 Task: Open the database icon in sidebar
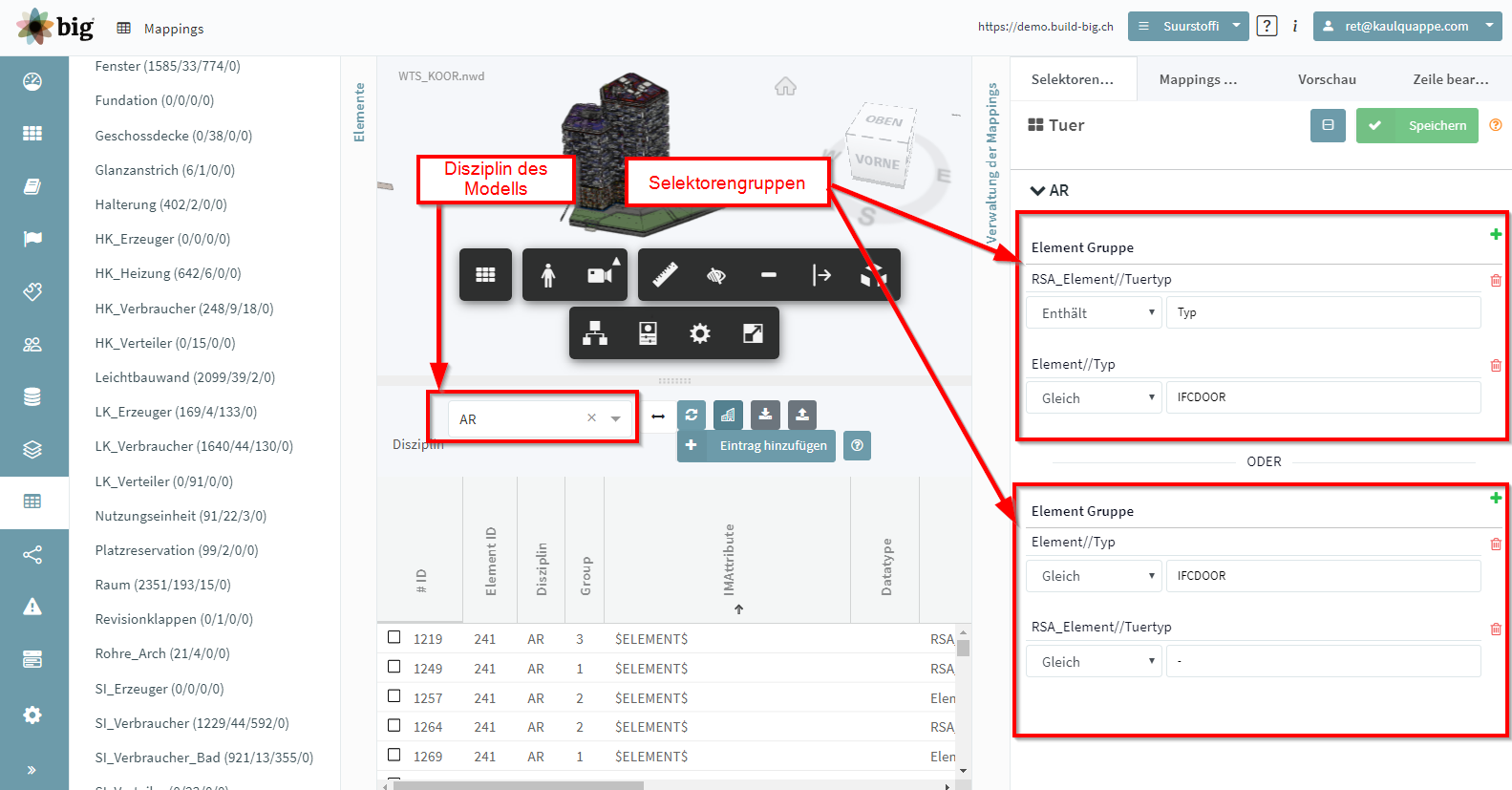(32, 396)
